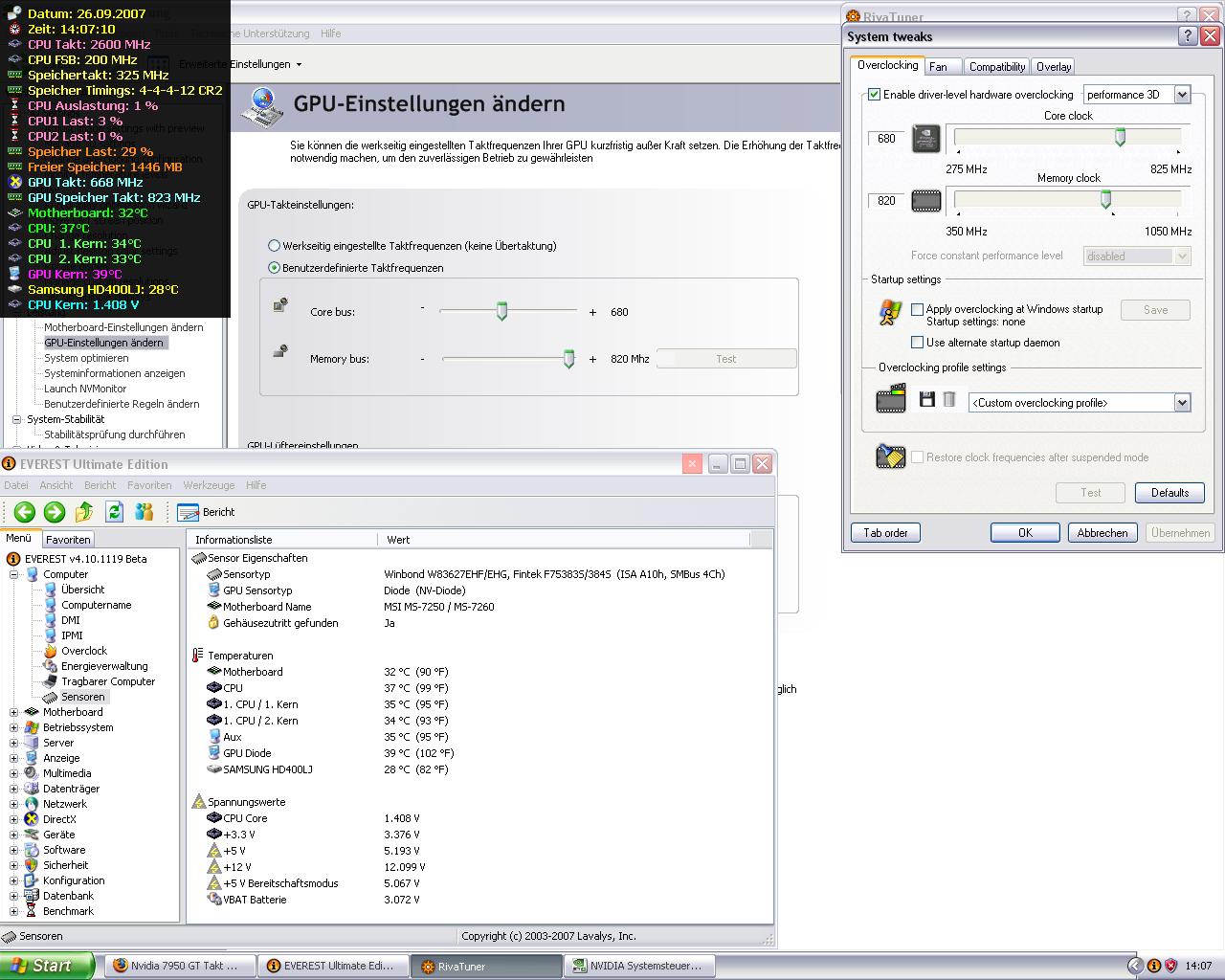Screen dimensions: 1225x980
Task: Select Launch NVMonitor in NVIDIA tree
Action: pos(85,389)
